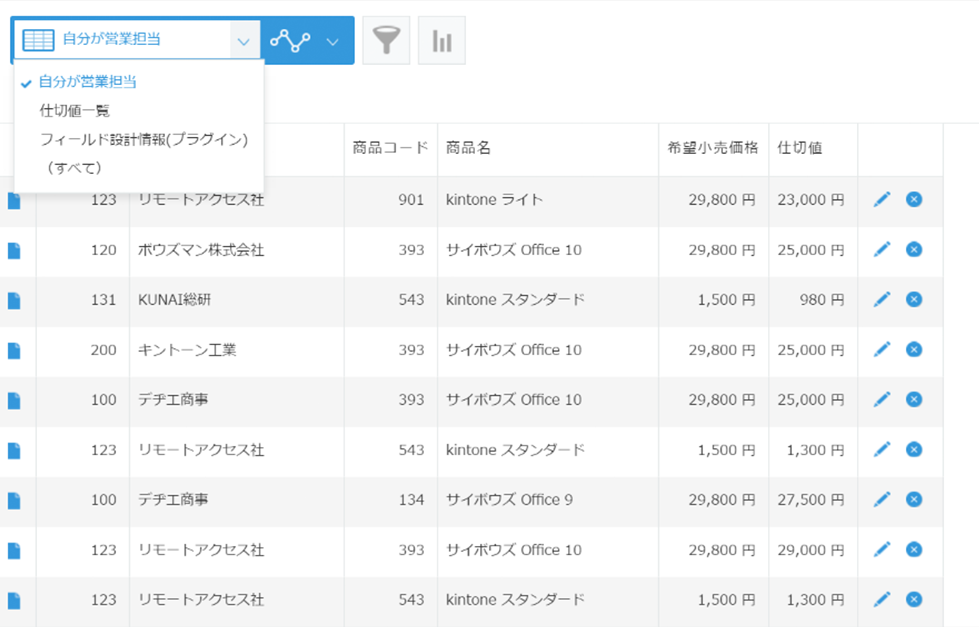Screen dimensions: 979x627
Task: Select the (すべて) view option
Action: click(x=74, y=168)
